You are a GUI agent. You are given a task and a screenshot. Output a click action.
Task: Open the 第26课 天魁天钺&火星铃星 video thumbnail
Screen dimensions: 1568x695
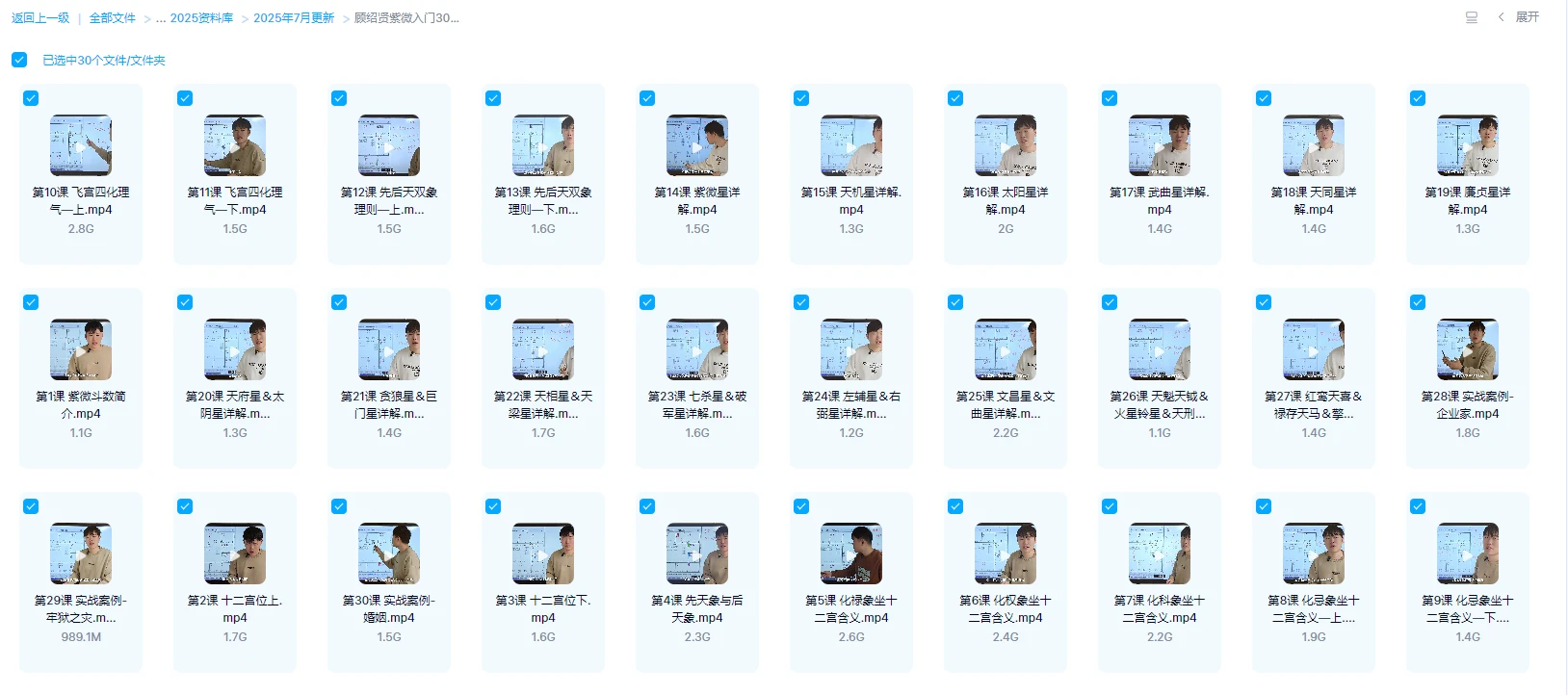tap(1160, 349)
